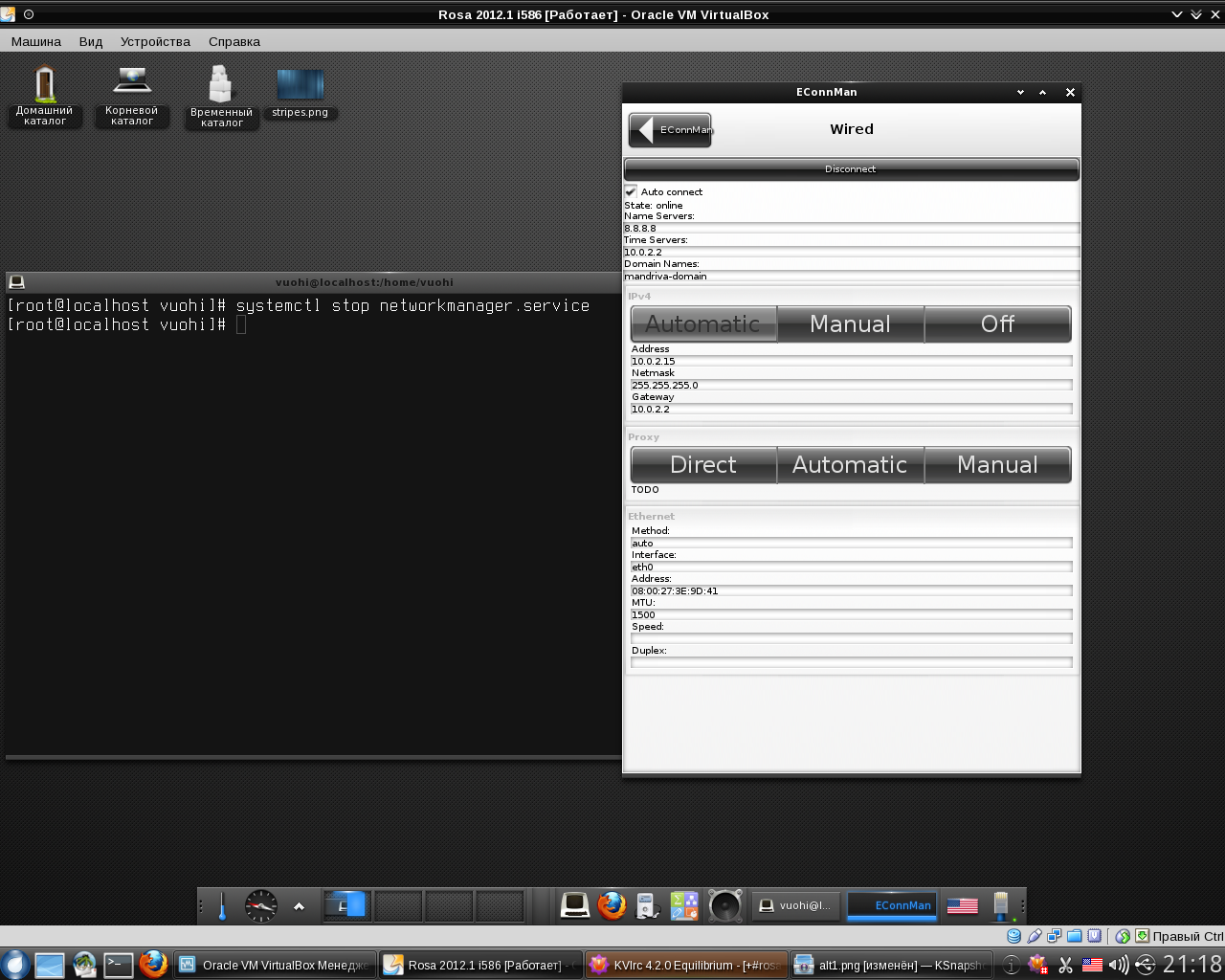This screenshot has height=980, width=1225.
Task: Click the VirtualBox shared folders status icon
Action: click(x=1074, y=936)
